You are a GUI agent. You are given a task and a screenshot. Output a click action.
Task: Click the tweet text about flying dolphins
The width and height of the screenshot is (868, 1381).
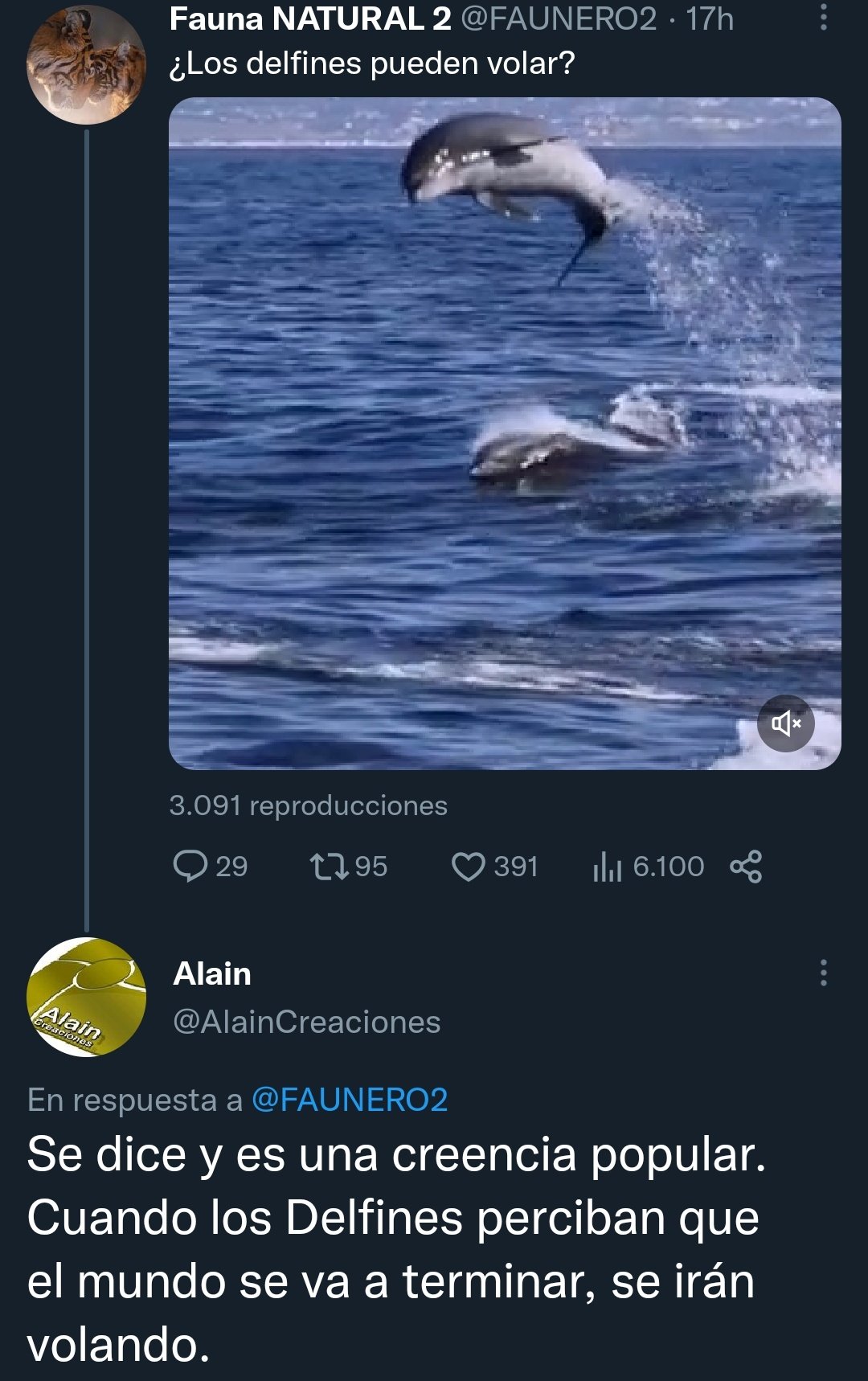pos(372,64)
